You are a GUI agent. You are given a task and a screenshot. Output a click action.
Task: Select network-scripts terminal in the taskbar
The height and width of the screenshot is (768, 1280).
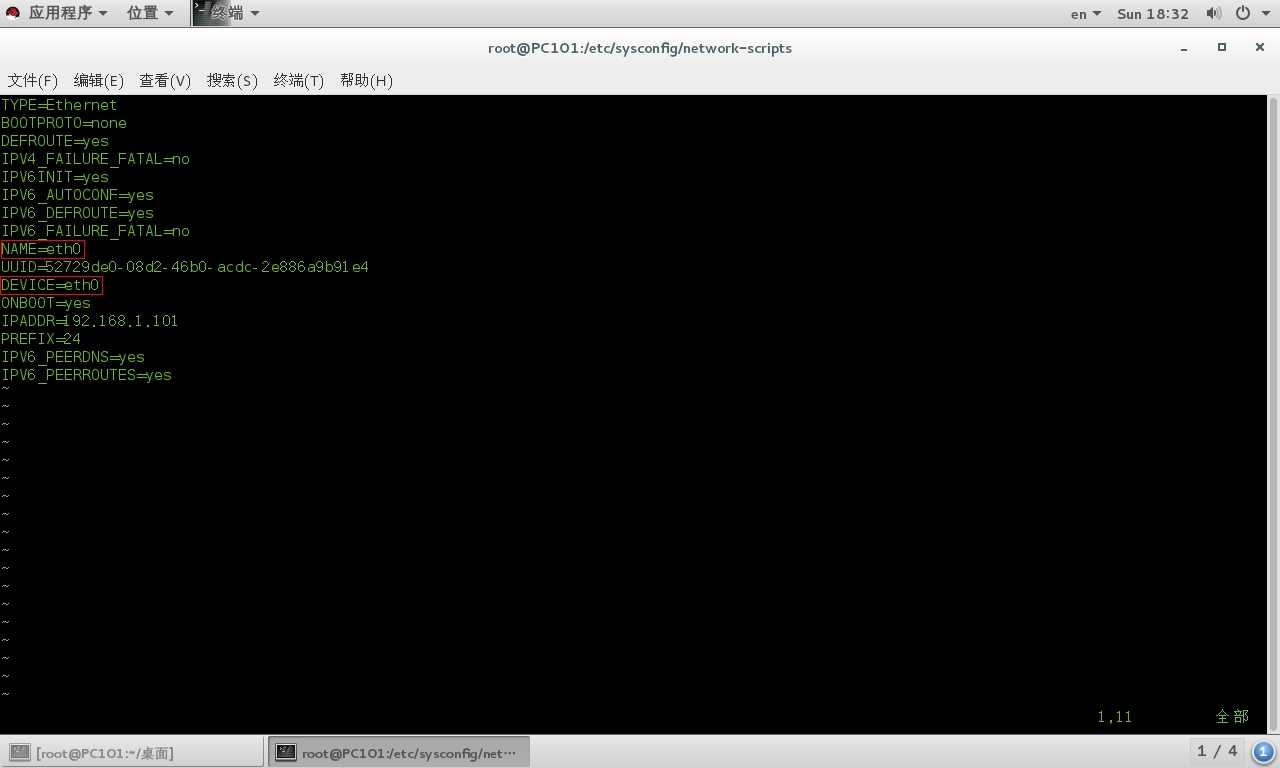click(398, 752)
